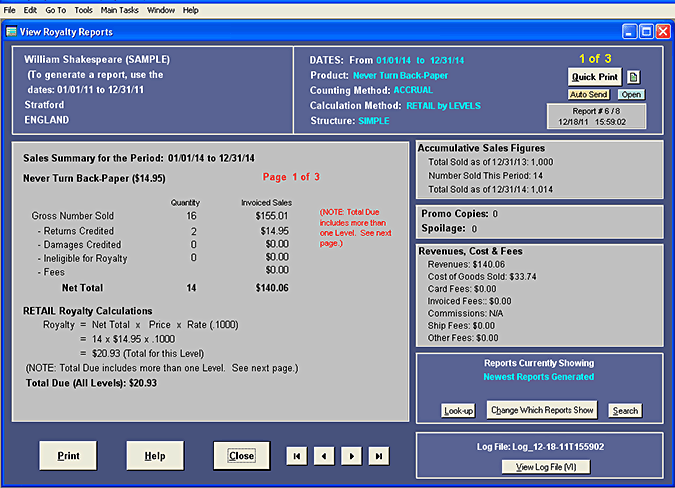This screenshot has width=675, height=488.
Task: Click the app icon in title bar
Action: point(12,32)
